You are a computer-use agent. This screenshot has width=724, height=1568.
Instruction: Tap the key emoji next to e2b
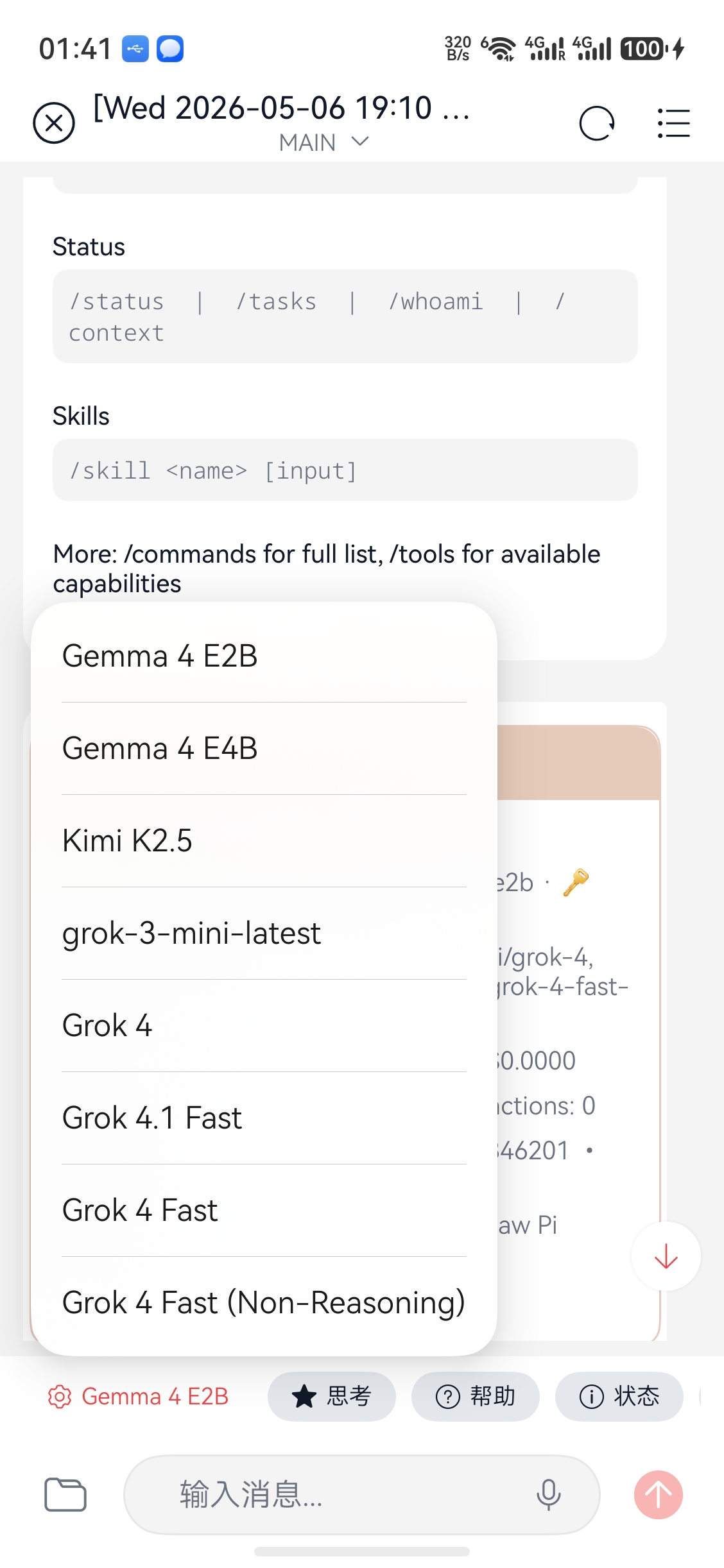[x=576, y=882]
